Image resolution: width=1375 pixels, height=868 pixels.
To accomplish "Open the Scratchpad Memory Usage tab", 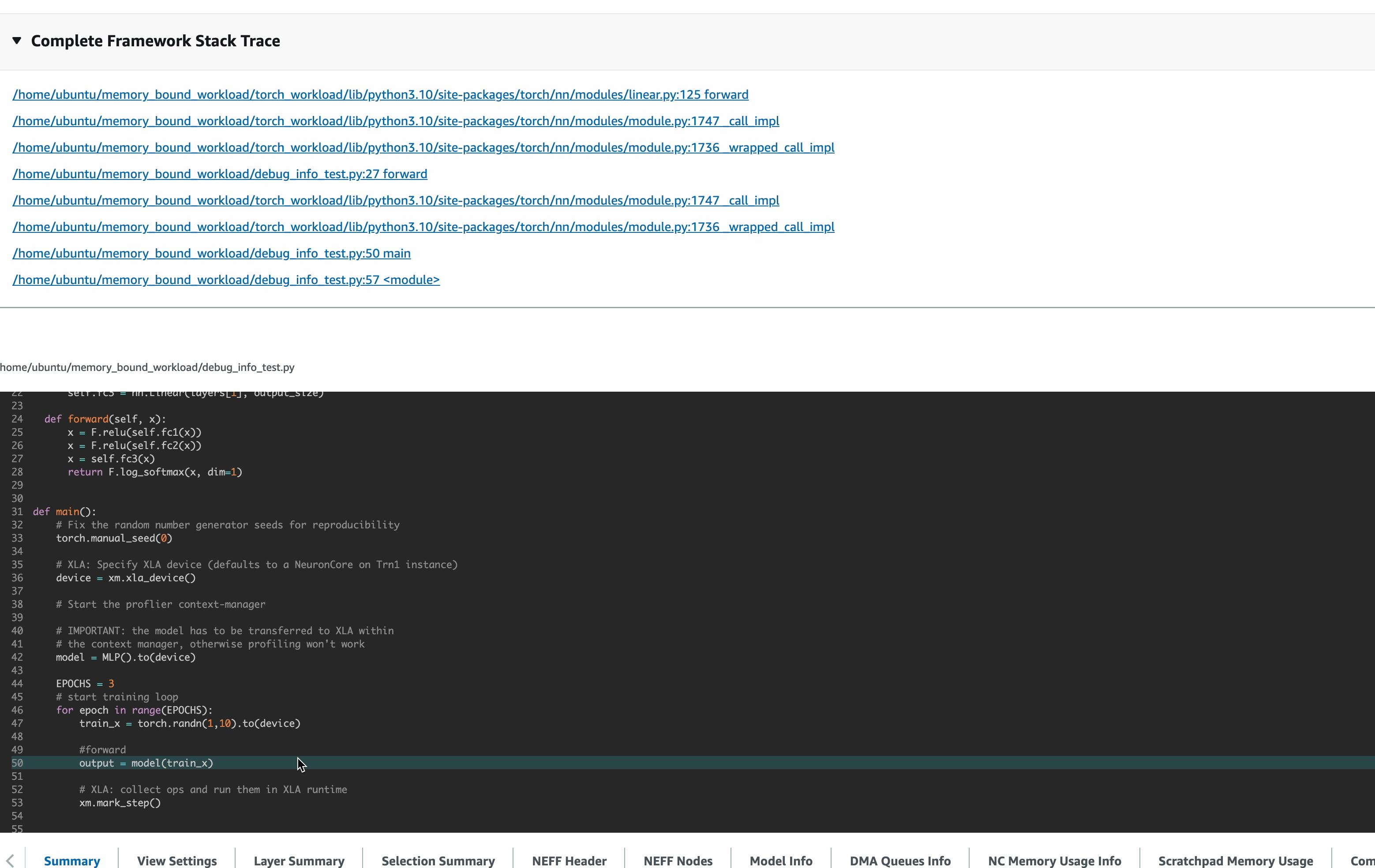I will 1235,860.
